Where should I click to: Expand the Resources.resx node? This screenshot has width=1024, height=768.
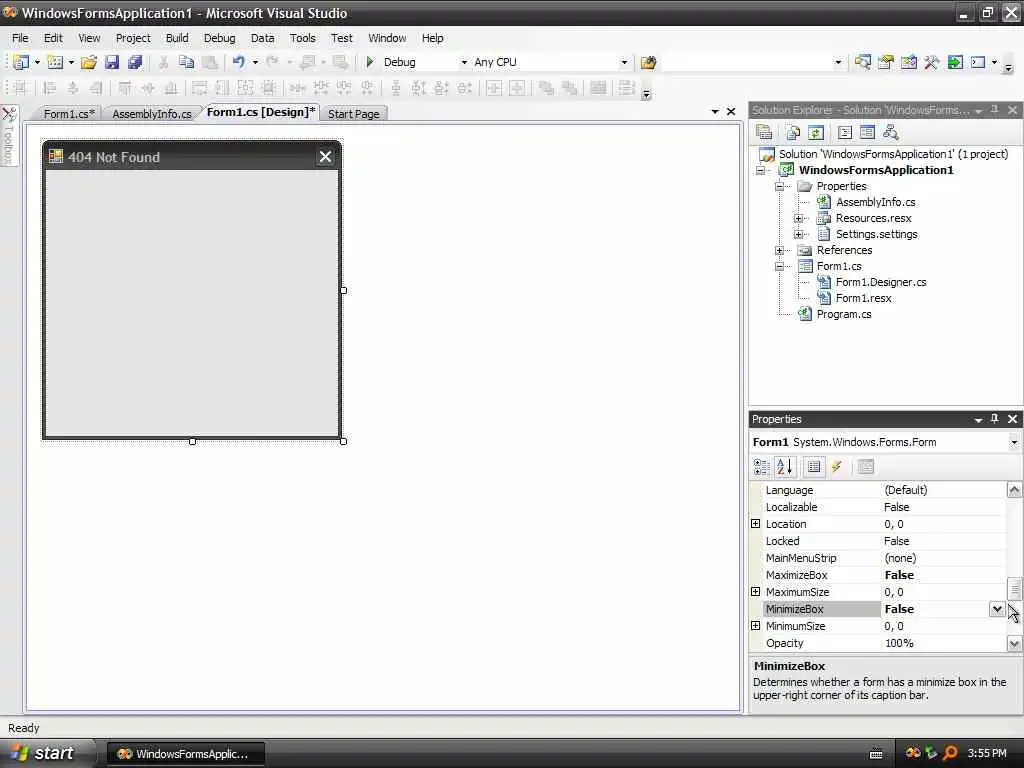(x=798, y=218)
